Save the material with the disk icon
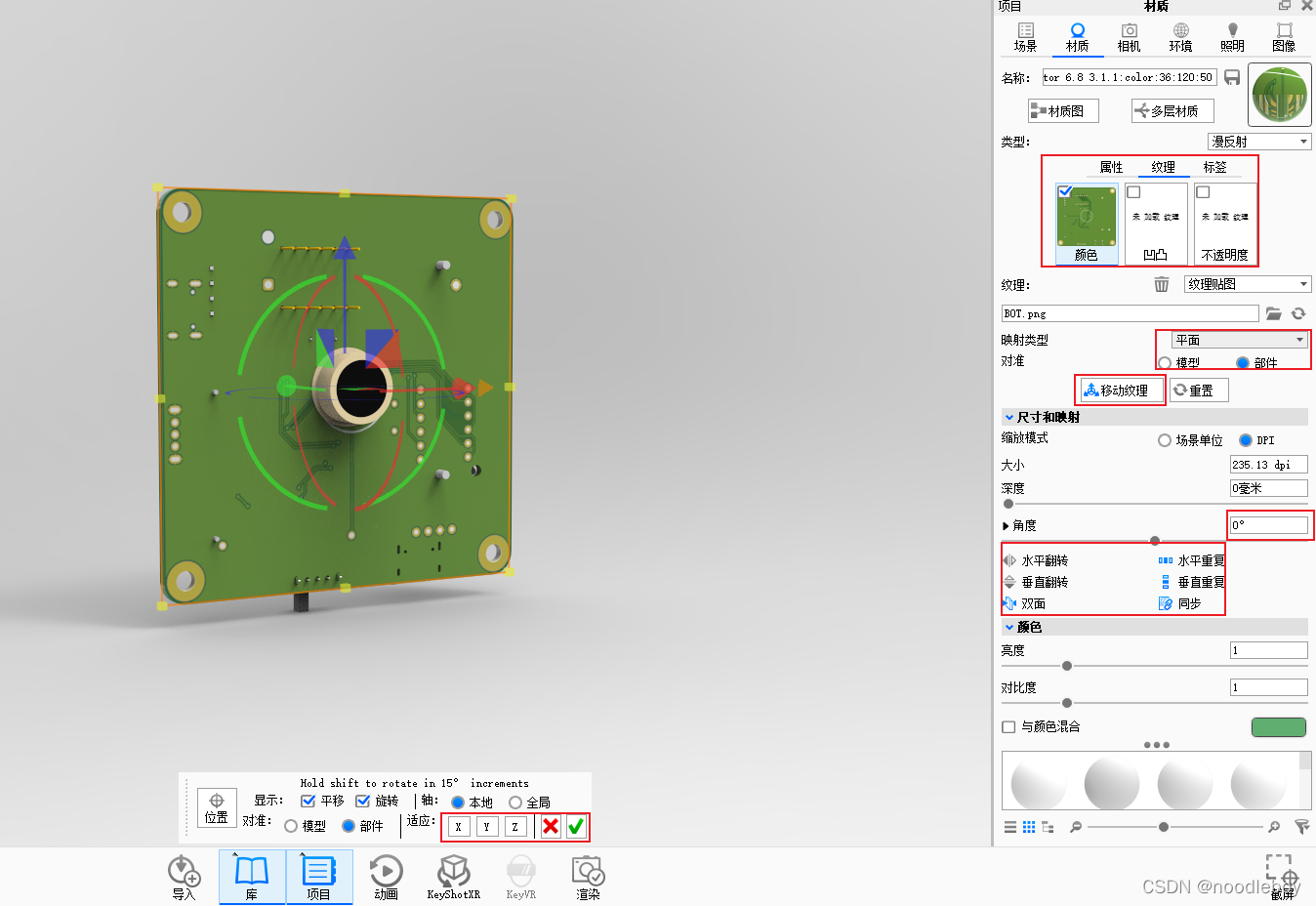This screenshot has height=906, width=1316. tap(1232, 77)
